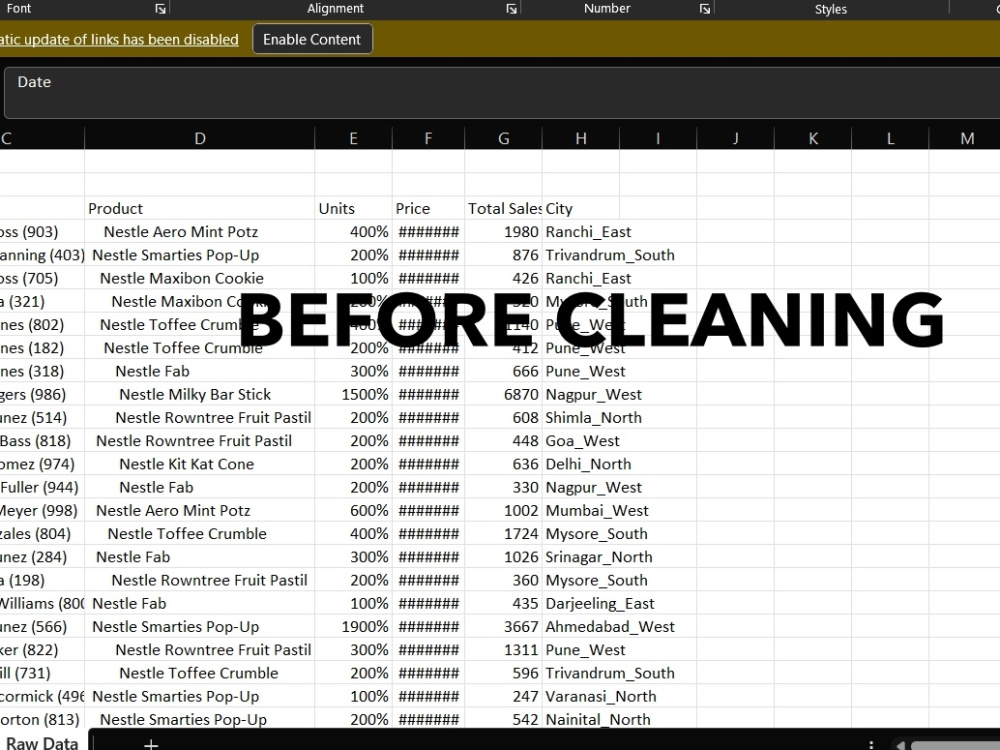Select column F header
The image size is (1000, 750).
[x=429, y=138]
